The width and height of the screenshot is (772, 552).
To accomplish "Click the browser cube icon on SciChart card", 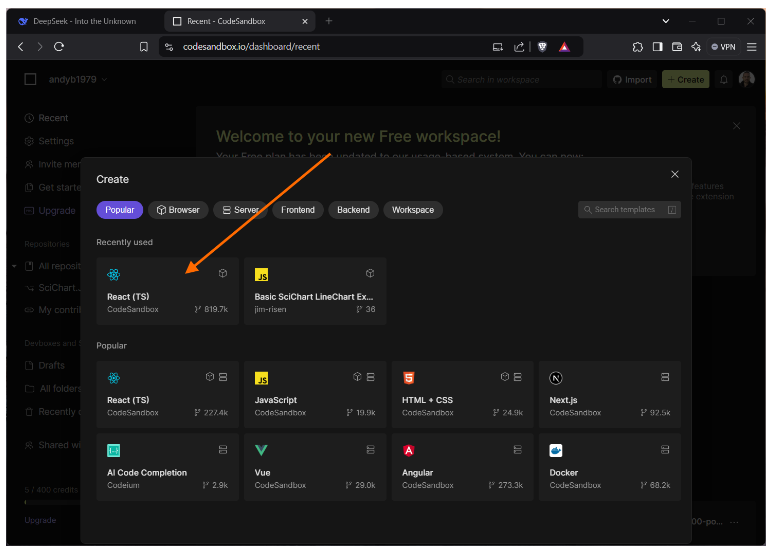I will (x=370, y=273).
